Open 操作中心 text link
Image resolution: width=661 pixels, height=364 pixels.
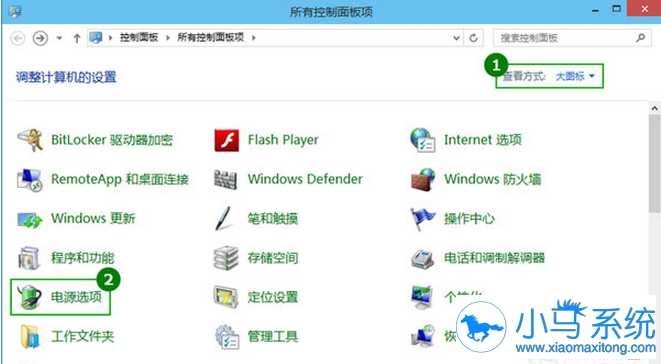tap(469, 218)
